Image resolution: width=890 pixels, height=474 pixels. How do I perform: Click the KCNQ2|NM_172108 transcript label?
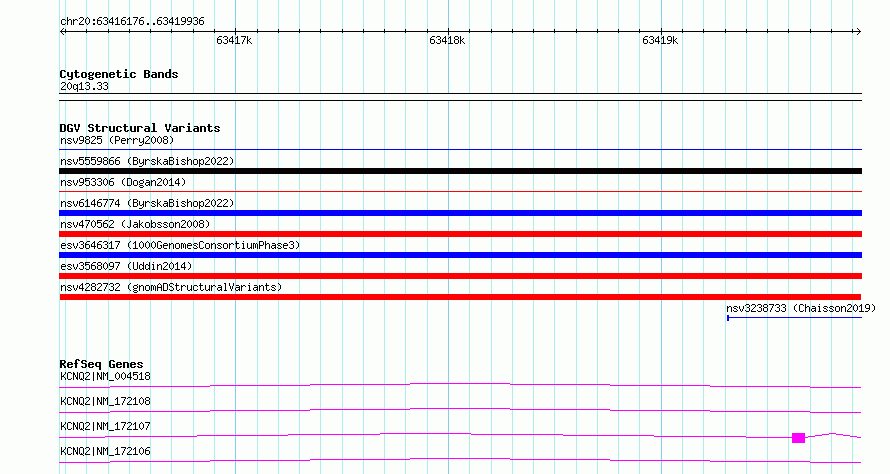pos(105,401)
